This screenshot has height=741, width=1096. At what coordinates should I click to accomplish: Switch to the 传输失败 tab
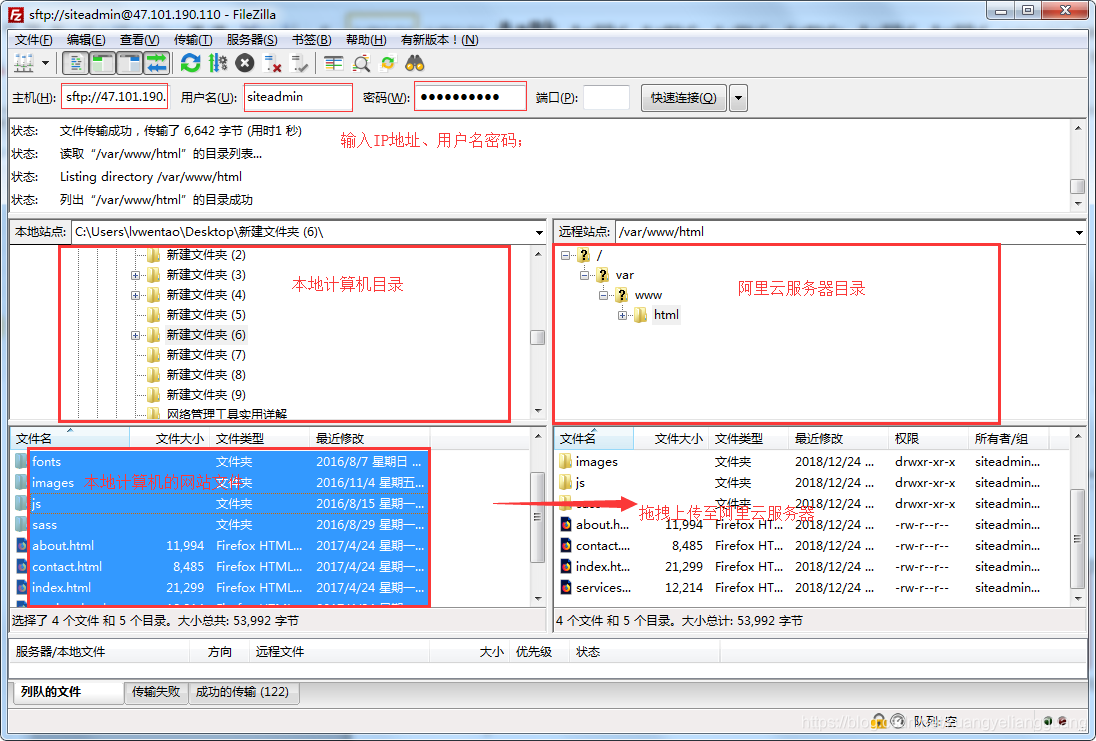156,692
